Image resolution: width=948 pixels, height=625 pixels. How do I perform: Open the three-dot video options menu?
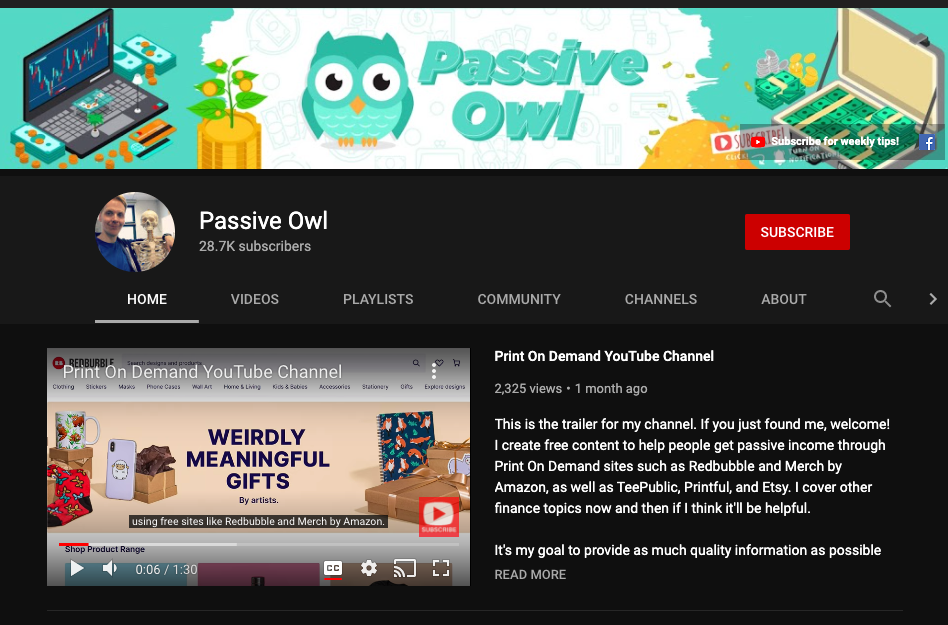pos(433,371)
